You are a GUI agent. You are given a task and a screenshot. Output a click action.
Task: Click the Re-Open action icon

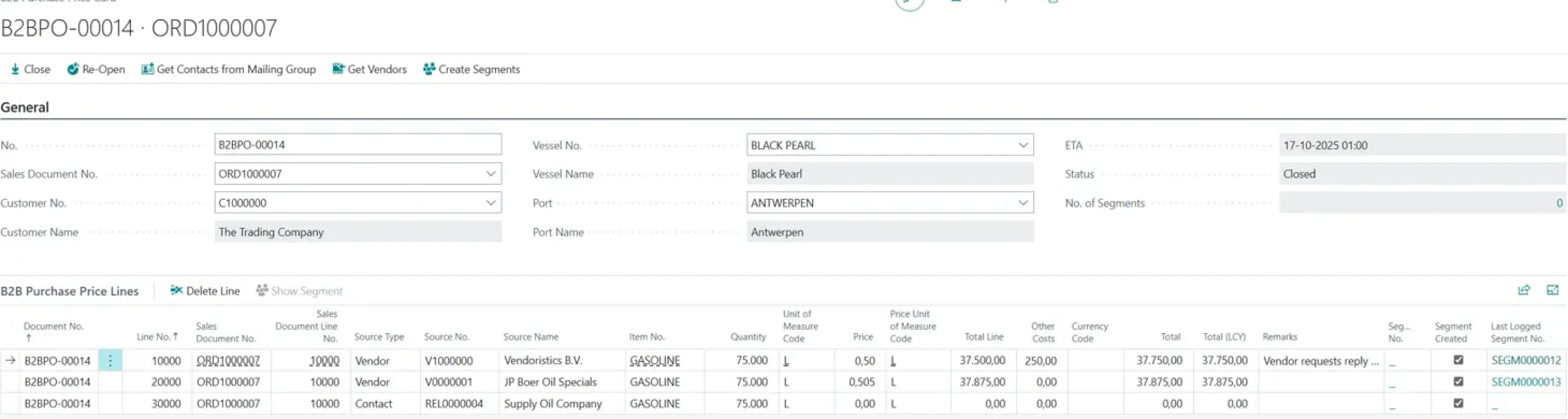(x=72, y=69)
